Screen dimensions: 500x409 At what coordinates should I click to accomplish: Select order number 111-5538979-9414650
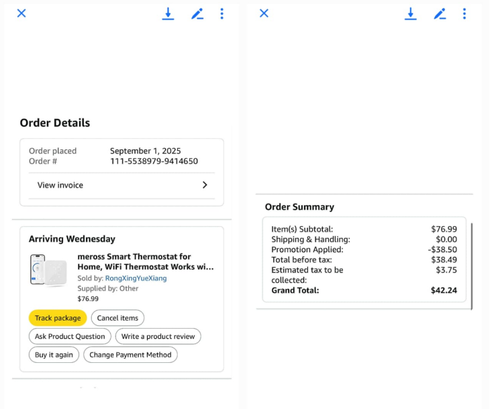click(x=154, y=161)
